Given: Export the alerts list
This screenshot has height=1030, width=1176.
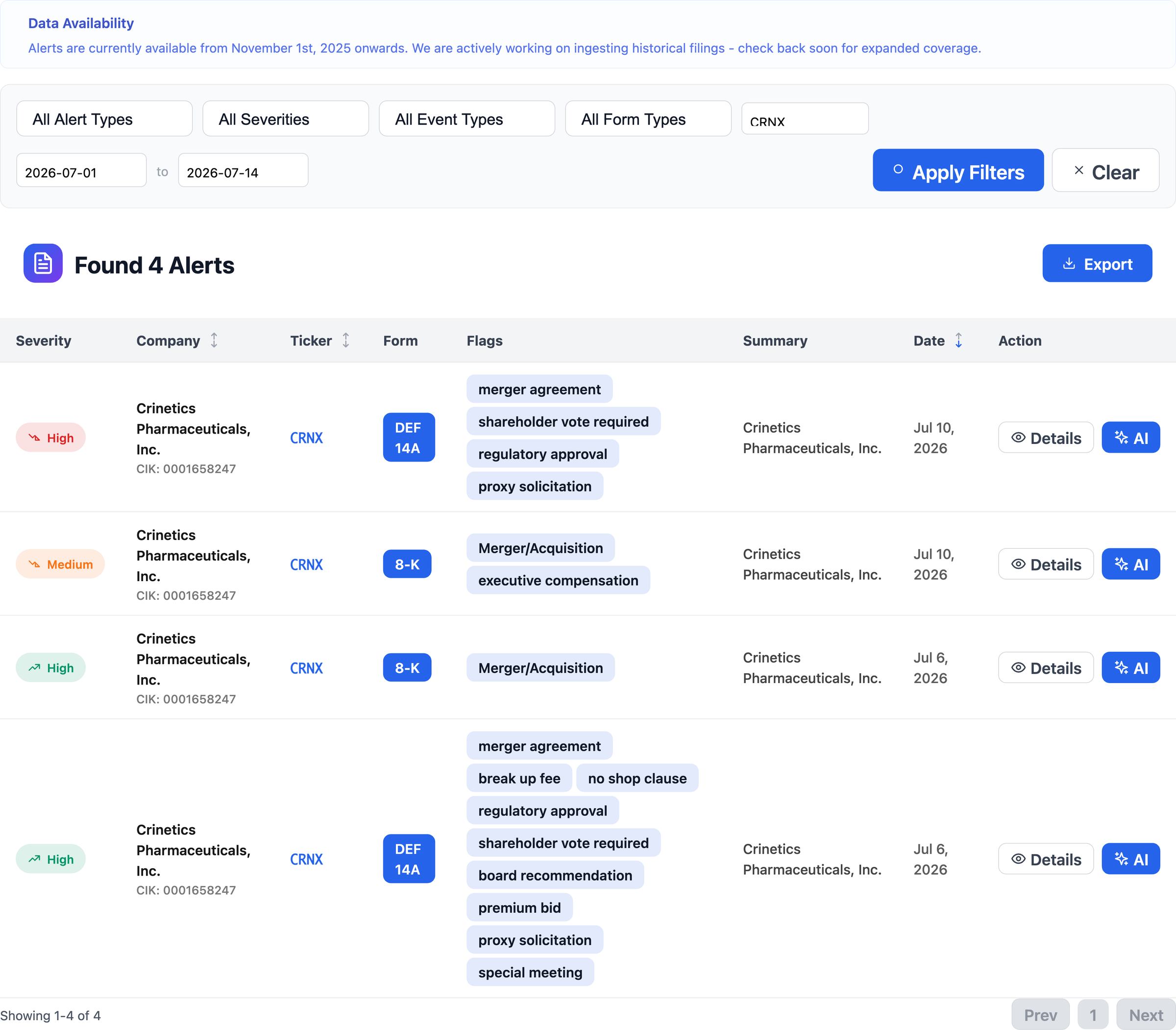Looking at the screenshot, I should click(x=1097, y=264).
